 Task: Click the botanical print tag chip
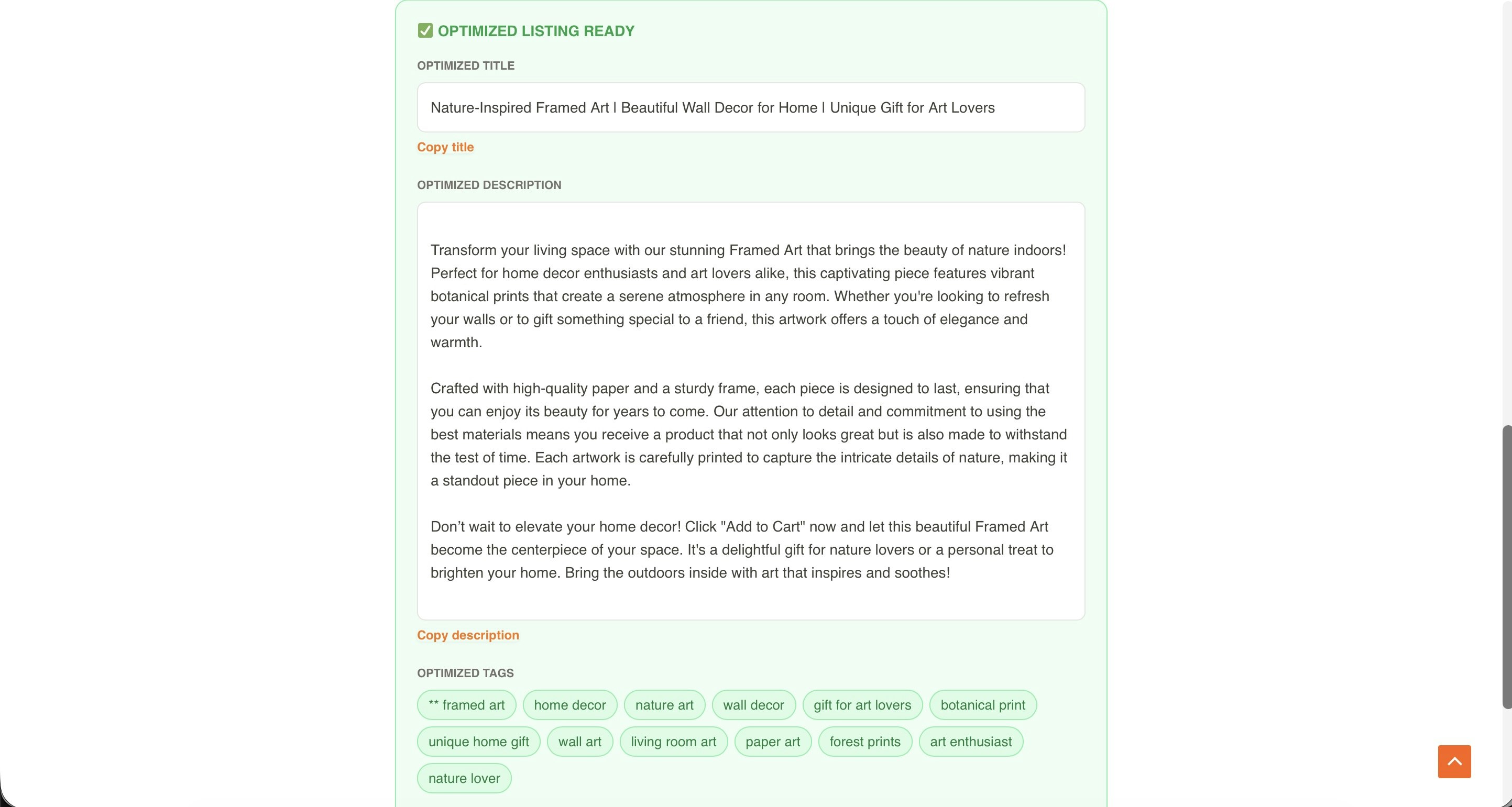point(982,704)
